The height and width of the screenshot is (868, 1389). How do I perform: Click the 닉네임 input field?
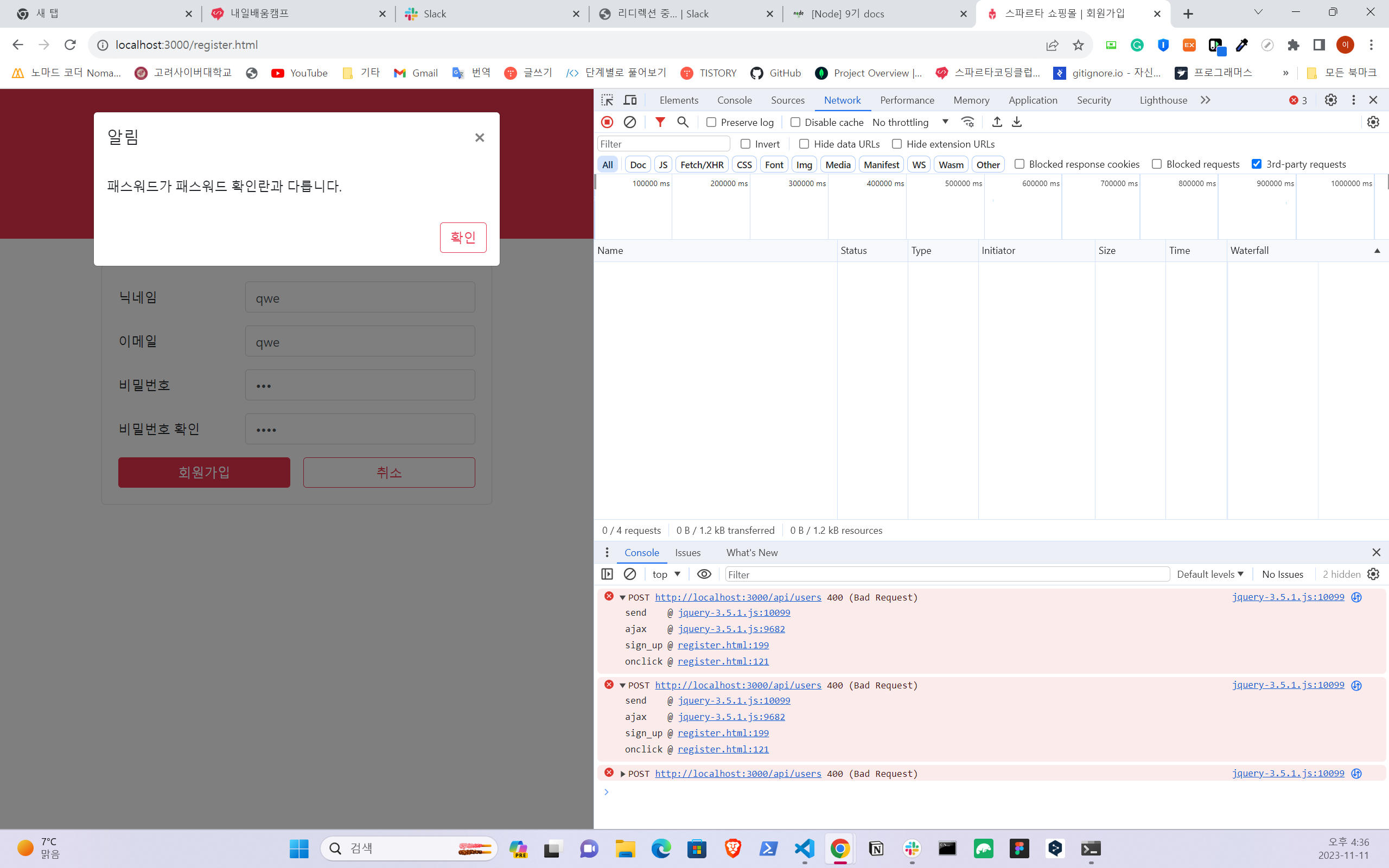point(360,297)
